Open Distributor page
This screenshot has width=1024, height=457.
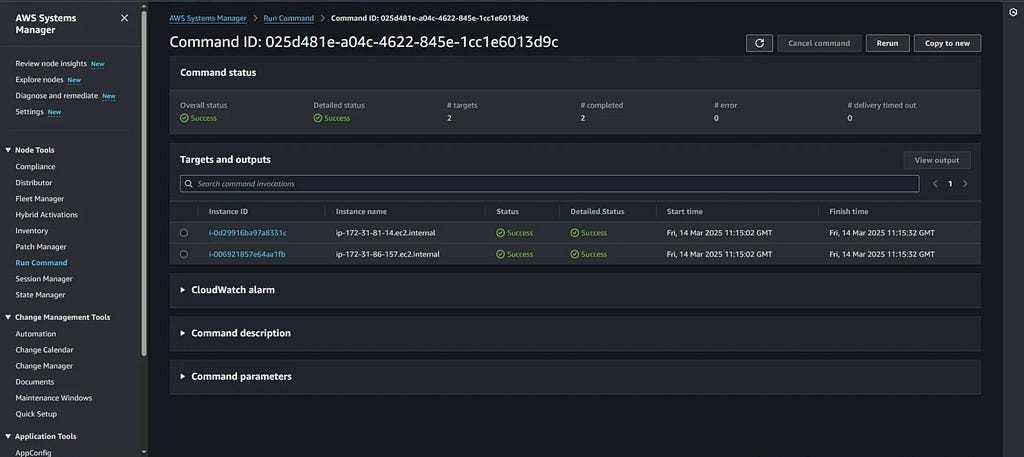34,183
